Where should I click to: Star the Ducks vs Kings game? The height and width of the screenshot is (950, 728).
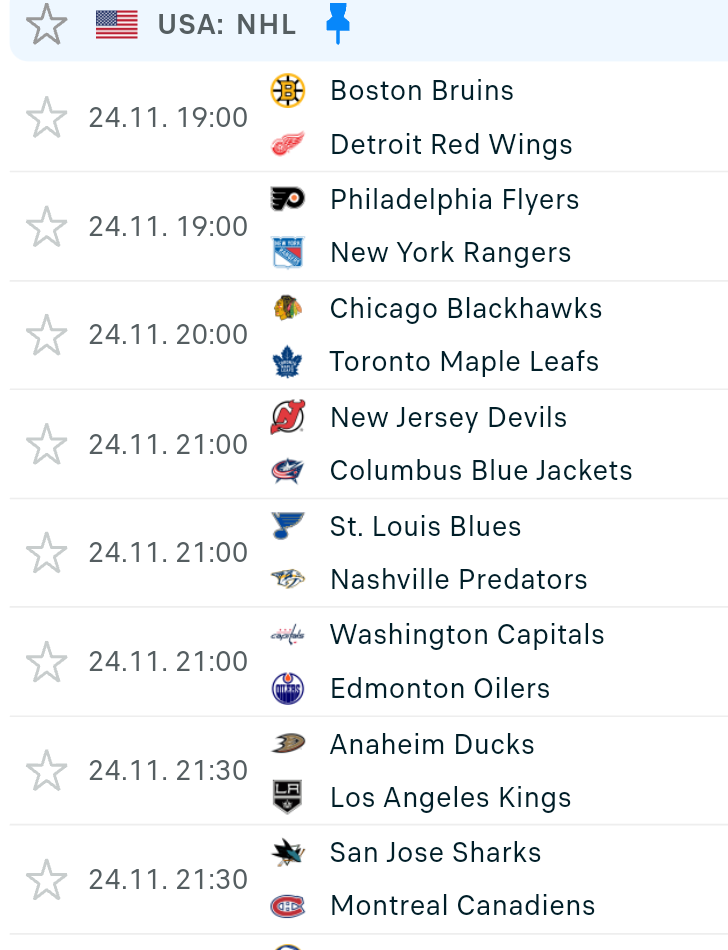click(46, 771)
